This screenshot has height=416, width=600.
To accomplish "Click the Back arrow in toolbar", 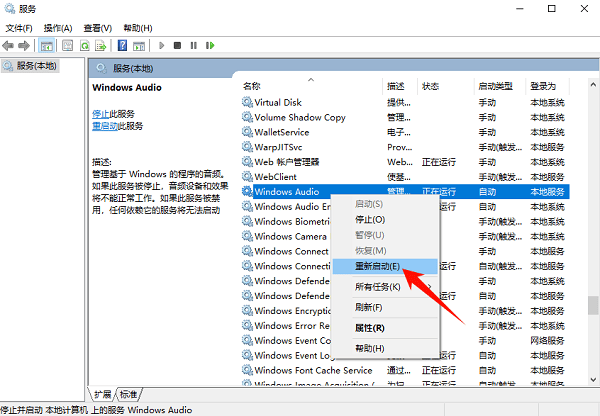I will pyautogui.click(x=10, y=45).
